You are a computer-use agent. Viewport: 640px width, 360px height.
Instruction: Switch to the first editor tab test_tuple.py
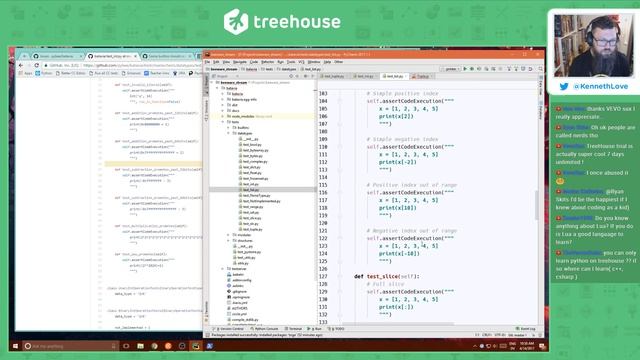333,76
